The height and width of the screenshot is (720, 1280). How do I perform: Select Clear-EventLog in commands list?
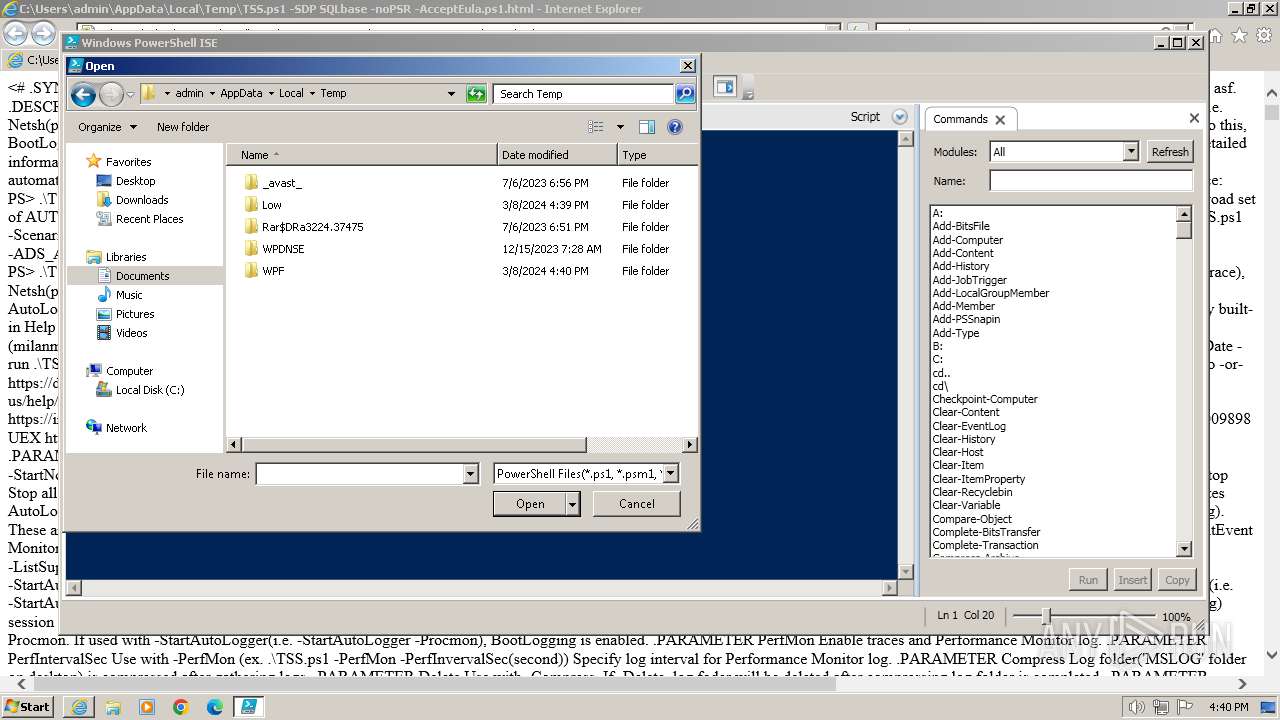point(969,426)
